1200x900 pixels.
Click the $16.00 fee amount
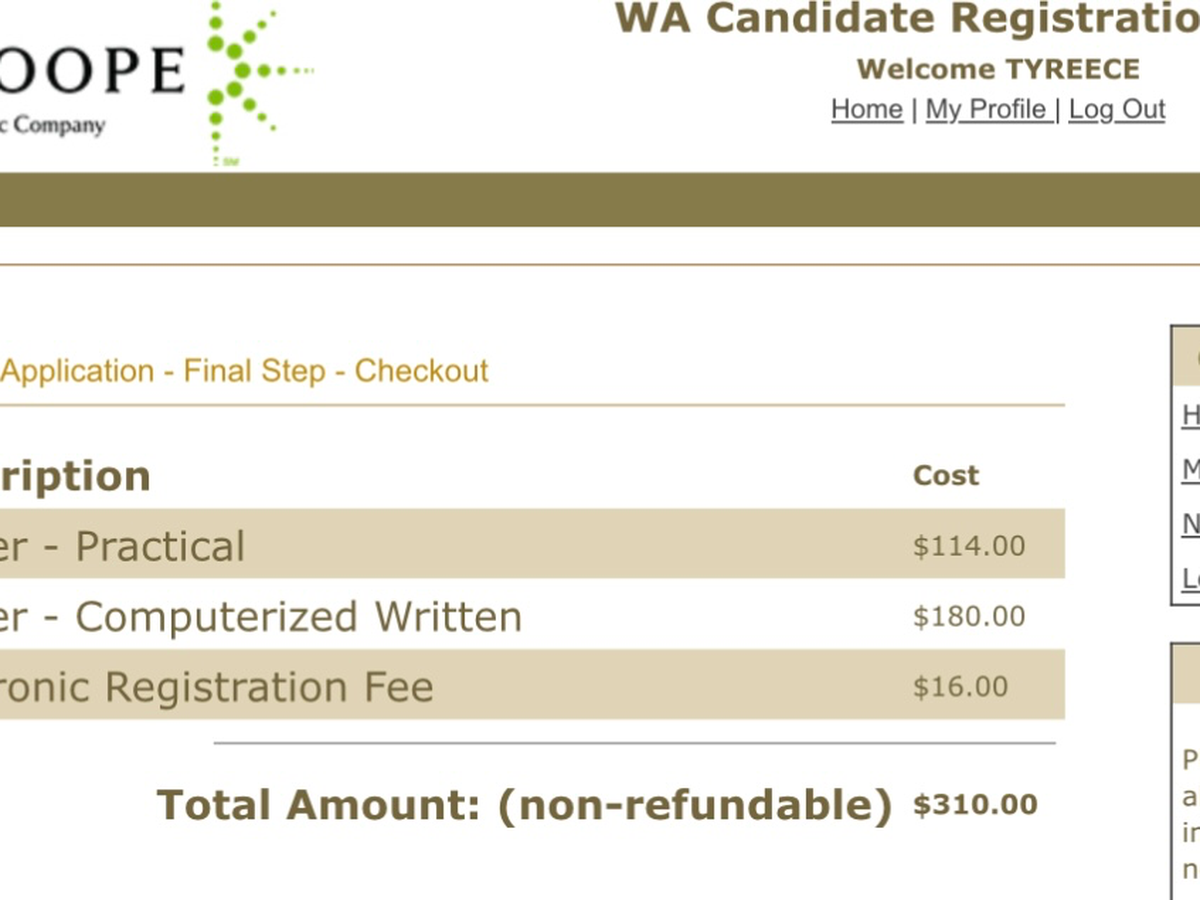pos(961,687)
